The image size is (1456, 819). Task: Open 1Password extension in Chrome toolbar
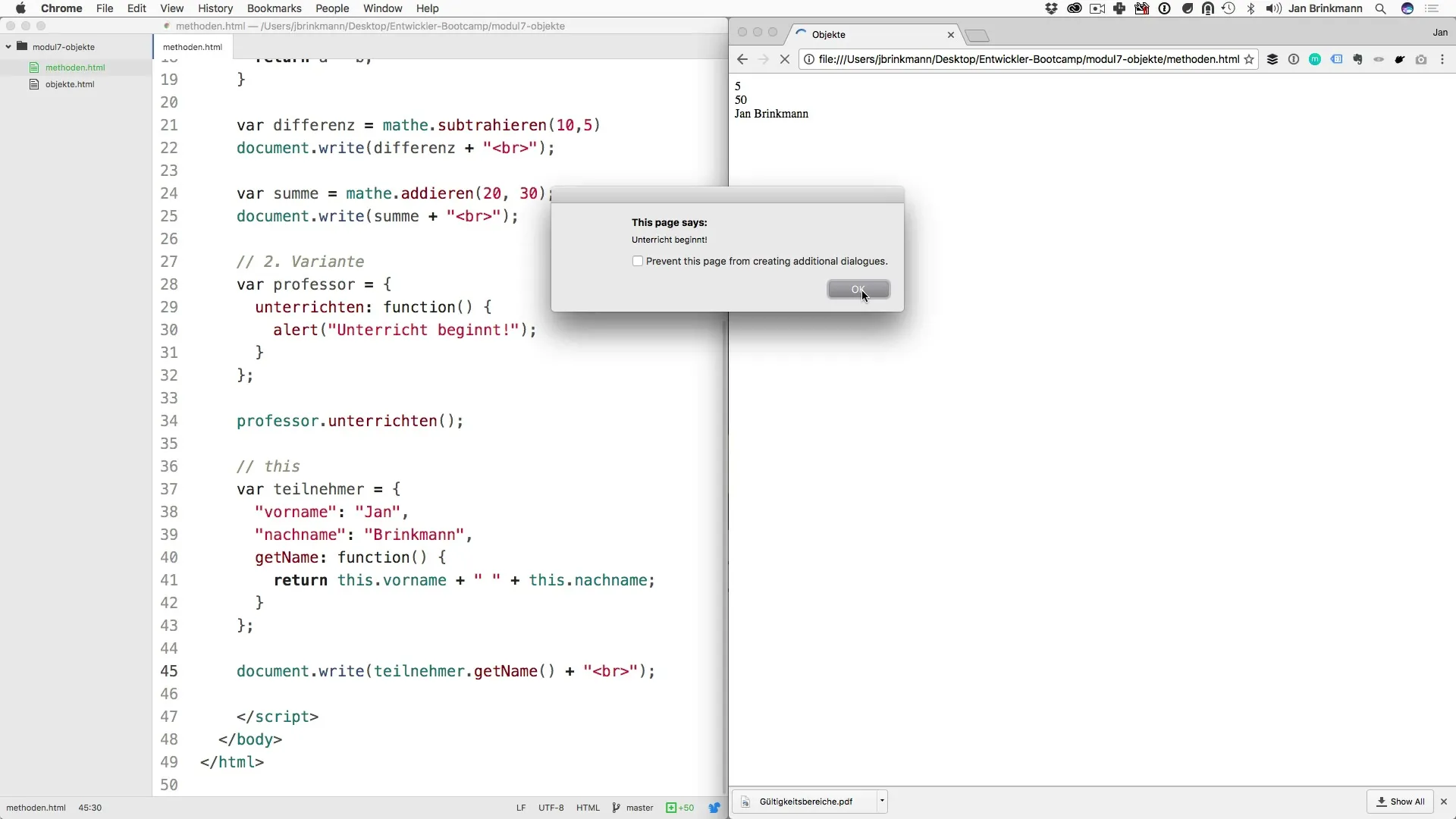[1294, 59]
